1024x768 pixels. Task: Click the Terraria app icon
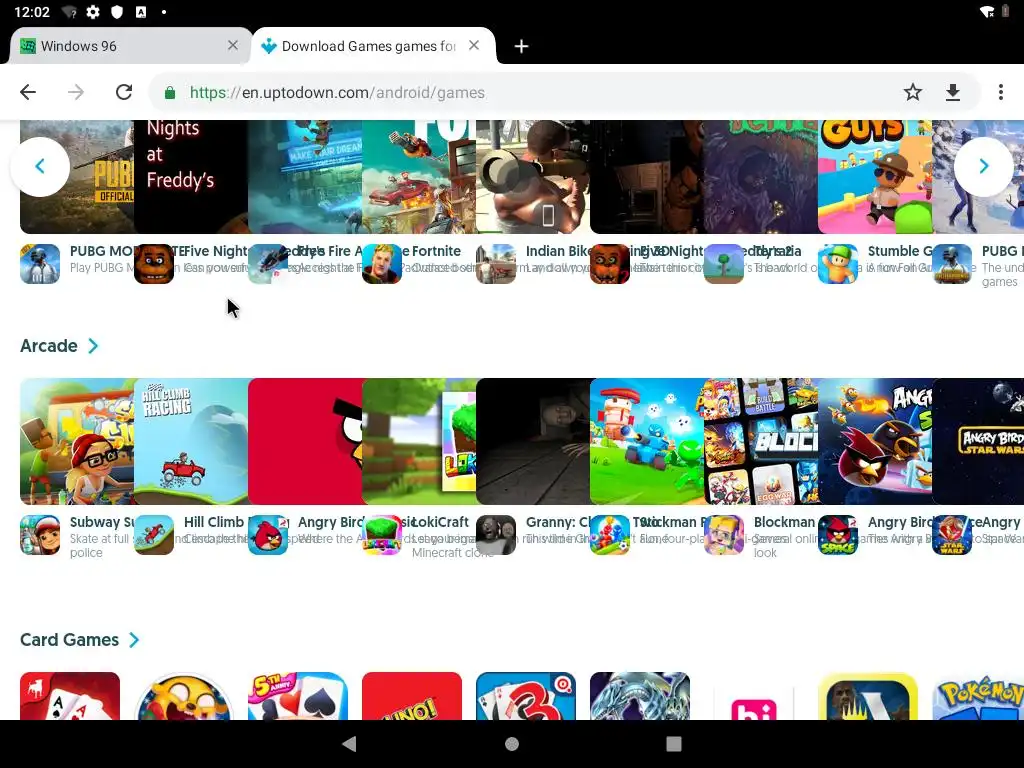724,264
